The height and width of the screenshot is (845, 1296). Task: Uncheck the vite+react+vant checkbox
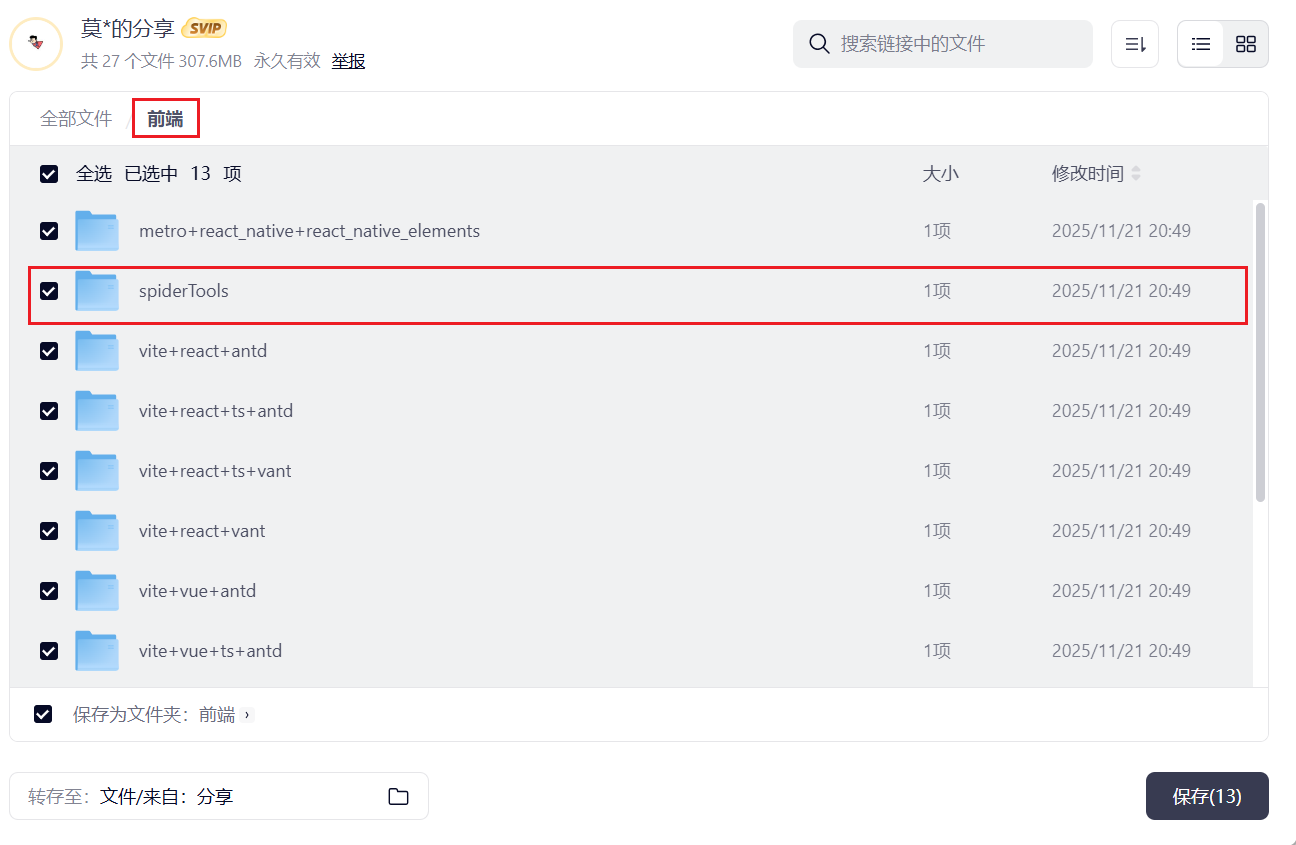[x=49, y=531]
